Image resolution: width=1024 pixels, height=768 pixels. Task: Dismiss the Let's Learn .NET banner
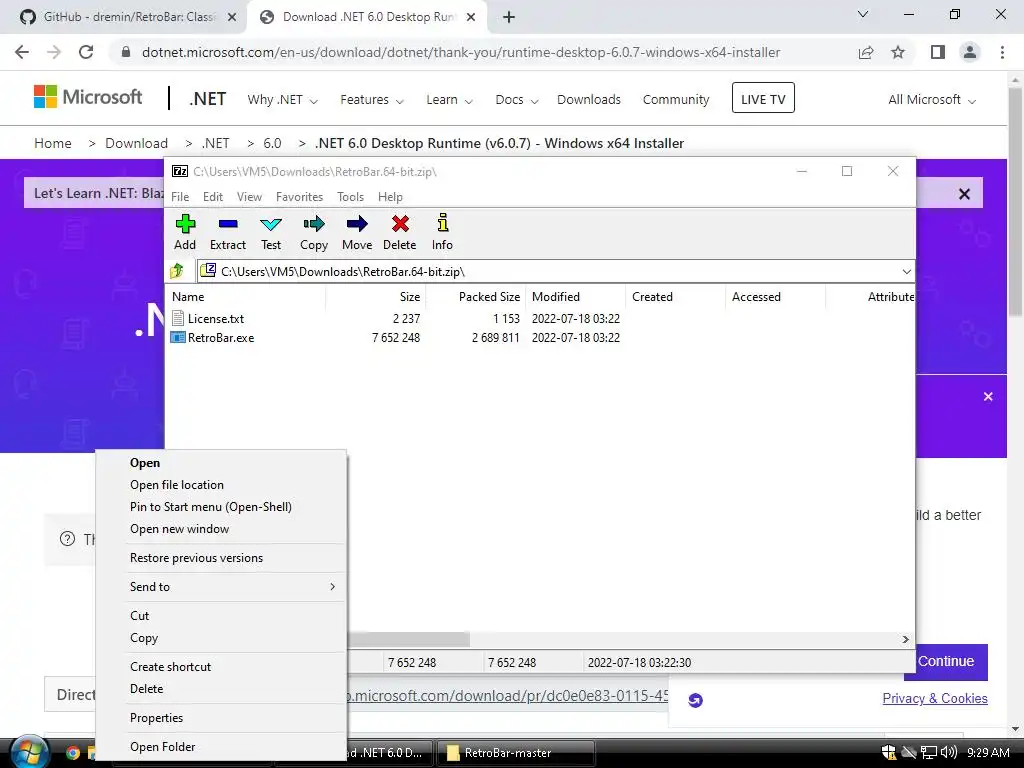(964, 194)
